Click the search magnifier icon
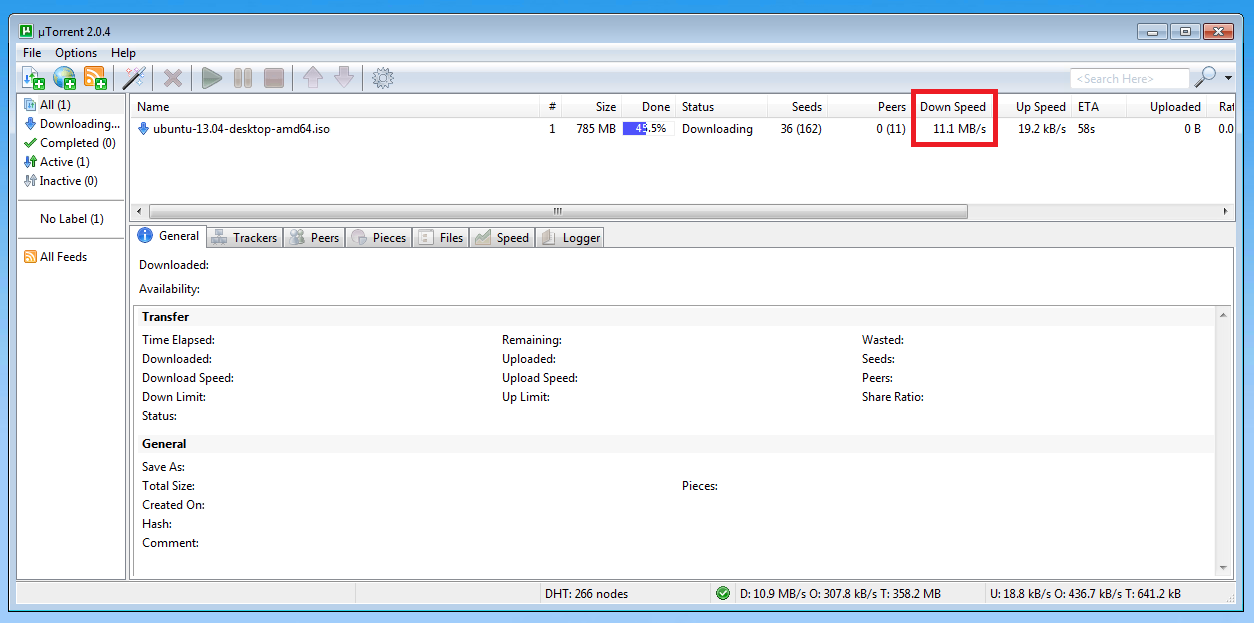 tap(1206, 77)
